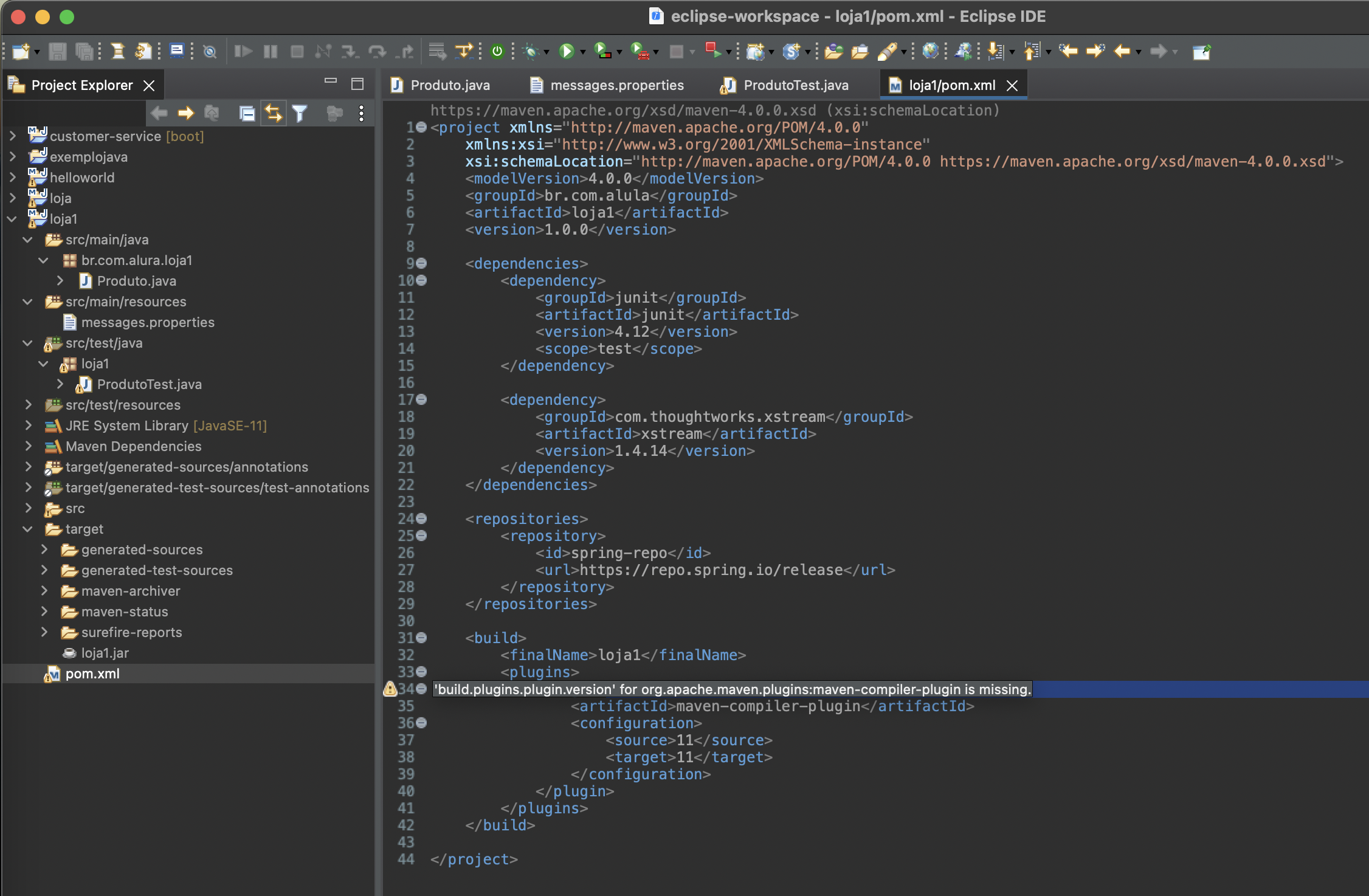
Task: Close the loja1/pom.xml editor tab
Action: click(1012, 86)
